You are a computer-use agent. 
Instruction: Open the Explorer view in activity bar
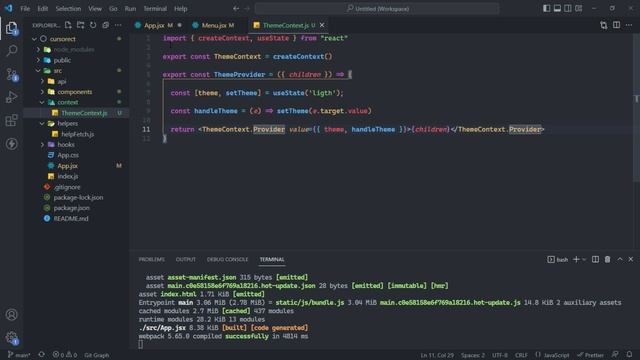click(11, 28)
